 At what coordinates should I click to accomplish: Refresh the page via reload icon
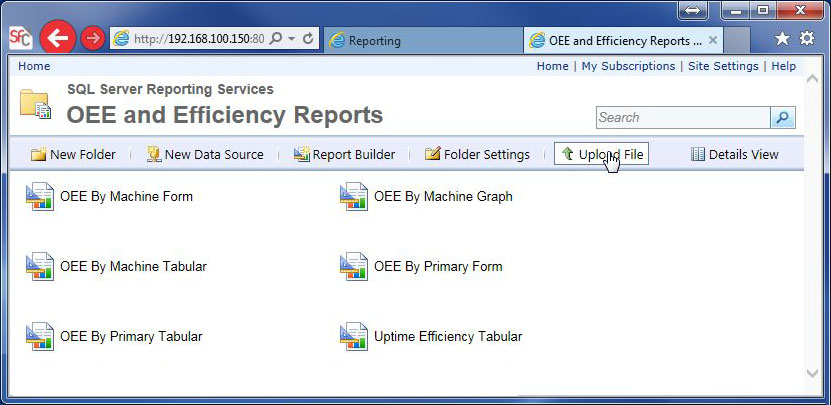click(x=308, y=39)
